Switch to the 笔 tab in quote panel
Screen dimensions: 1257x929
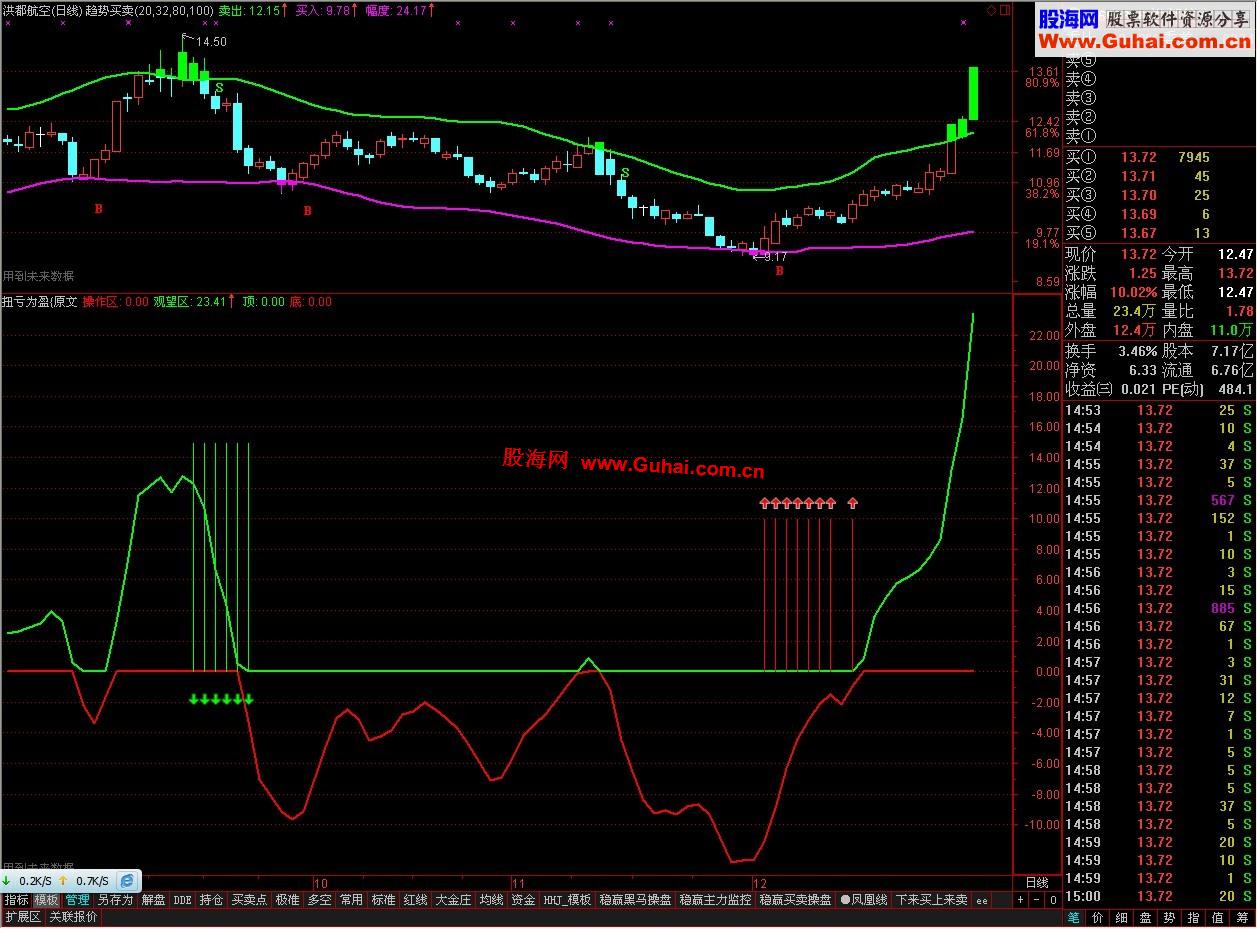(1074, 917)
